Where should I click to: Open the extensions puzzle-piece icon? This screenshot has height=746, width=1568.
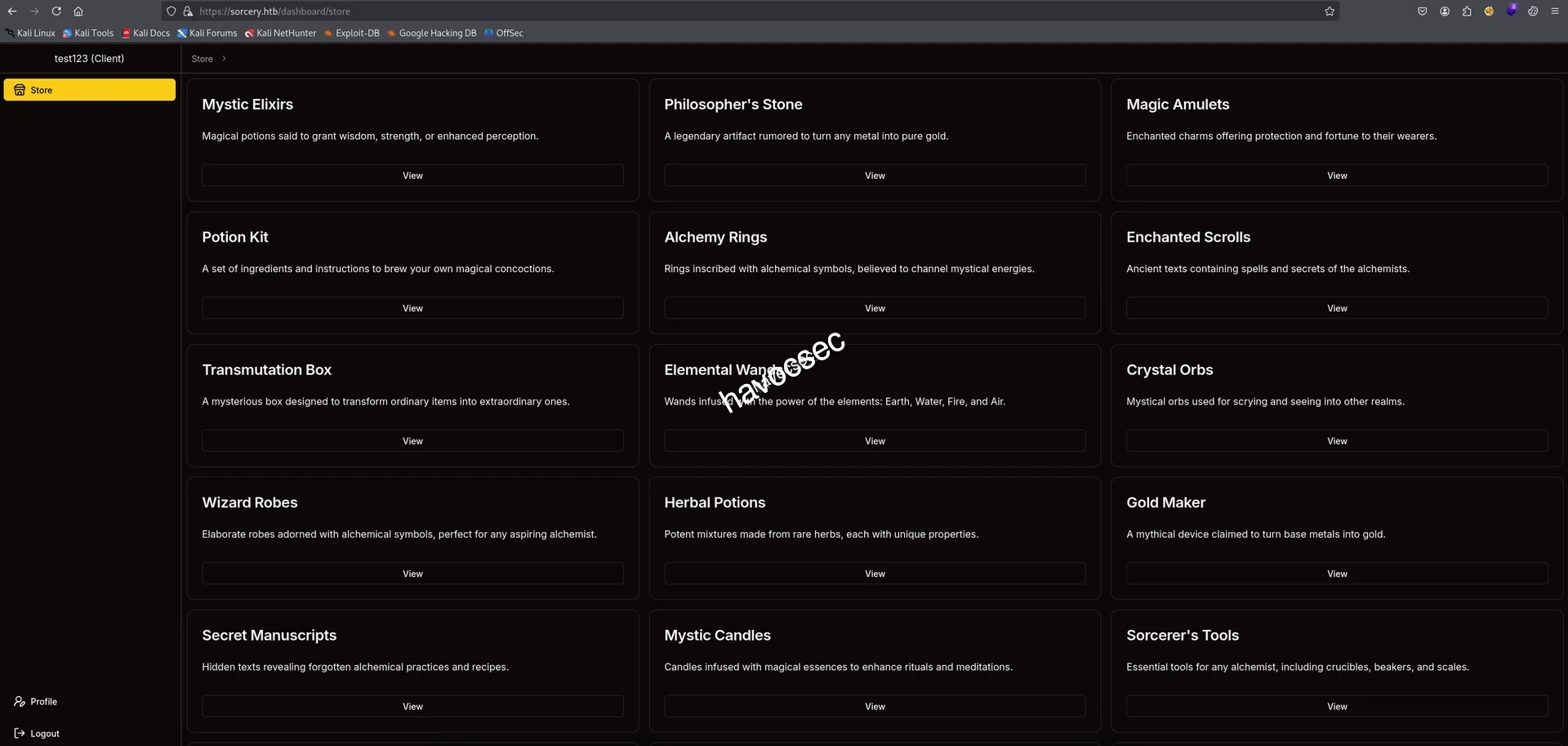coord(1466,11)
